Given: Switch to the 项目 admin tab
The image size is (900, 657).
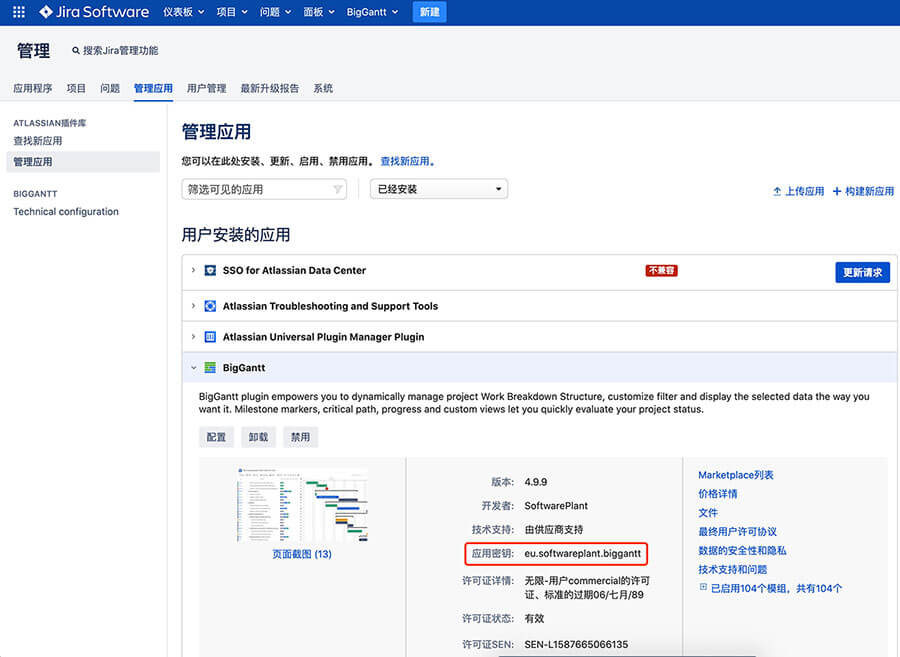Looking at the screenshot, I should pos(76,88).
